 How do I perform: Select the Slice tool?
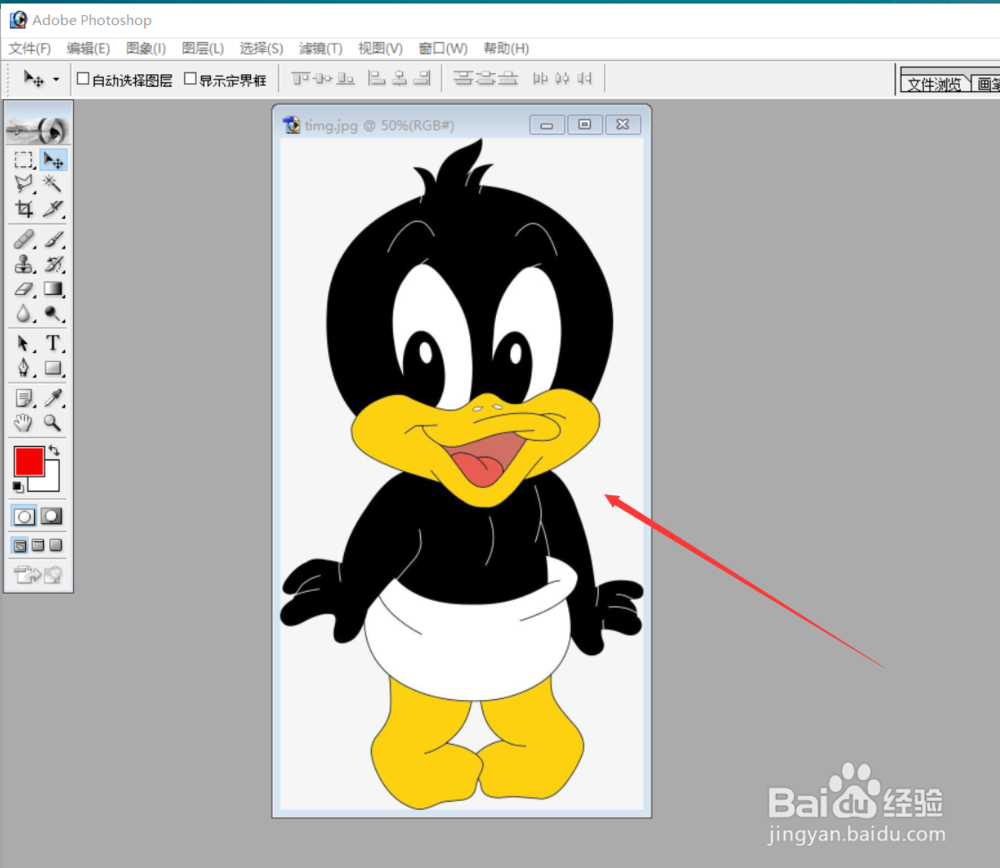pos(53,209)
